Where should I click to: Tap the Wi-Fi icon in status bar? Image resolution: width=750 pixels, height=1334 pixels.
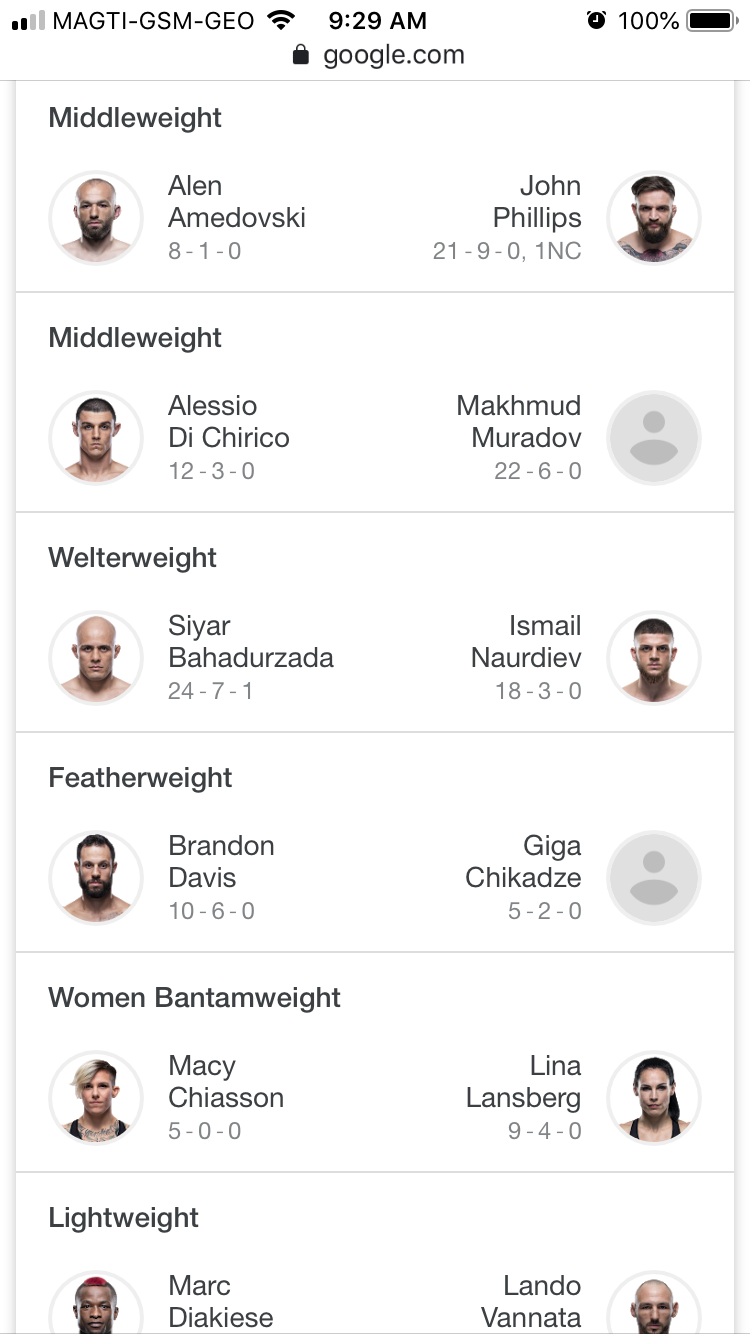tap(283, 20)
